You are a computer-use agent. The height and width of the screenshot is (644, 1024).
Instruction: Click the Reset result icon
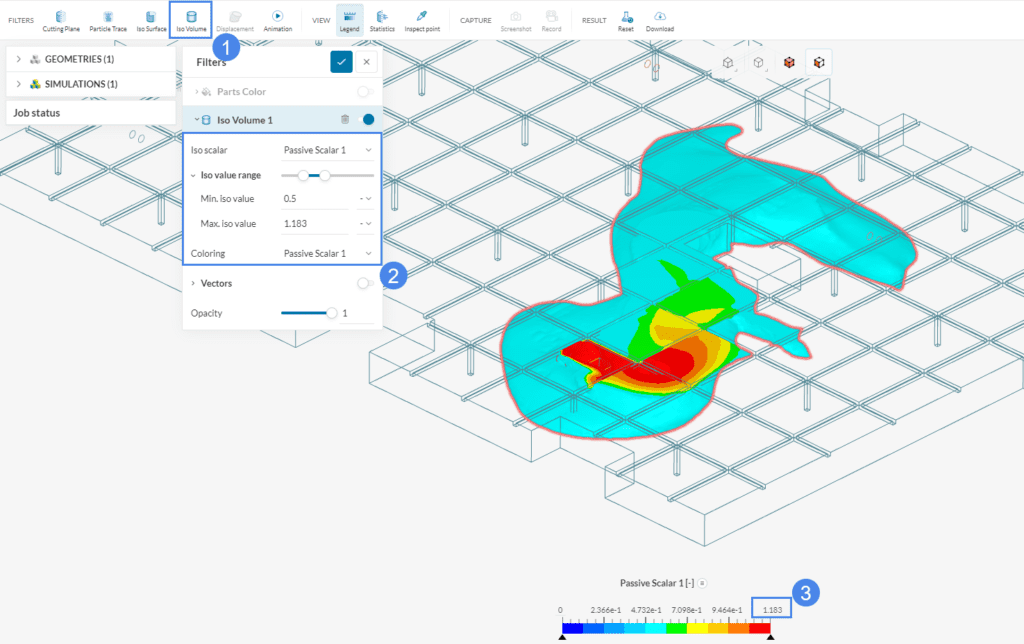click(625, 17)
